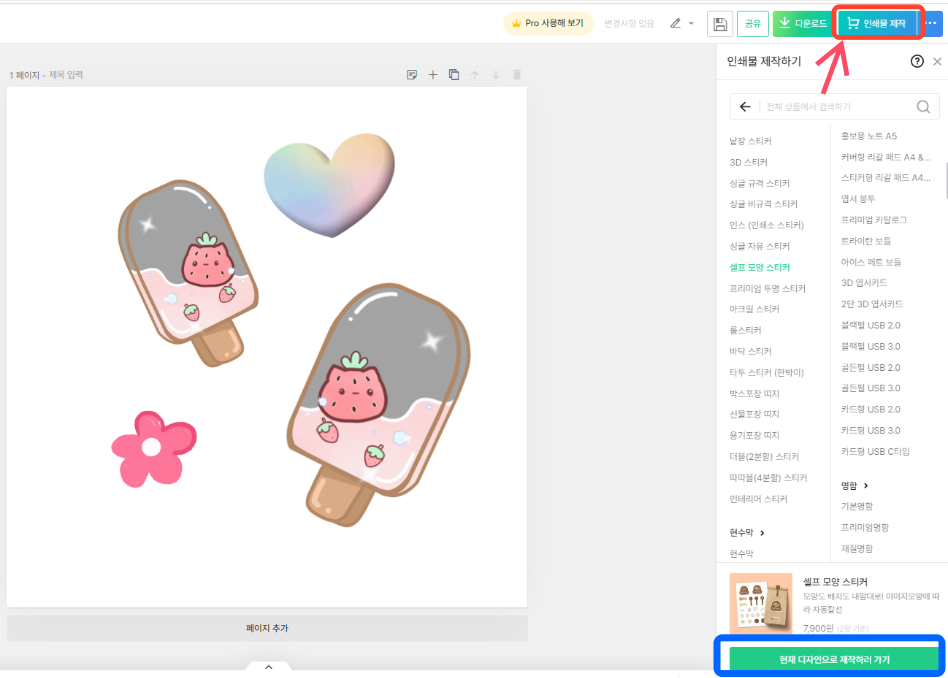Expand the 현수막 category heading
The width and height of the screenshot is (948, 678).
[747, 533]
